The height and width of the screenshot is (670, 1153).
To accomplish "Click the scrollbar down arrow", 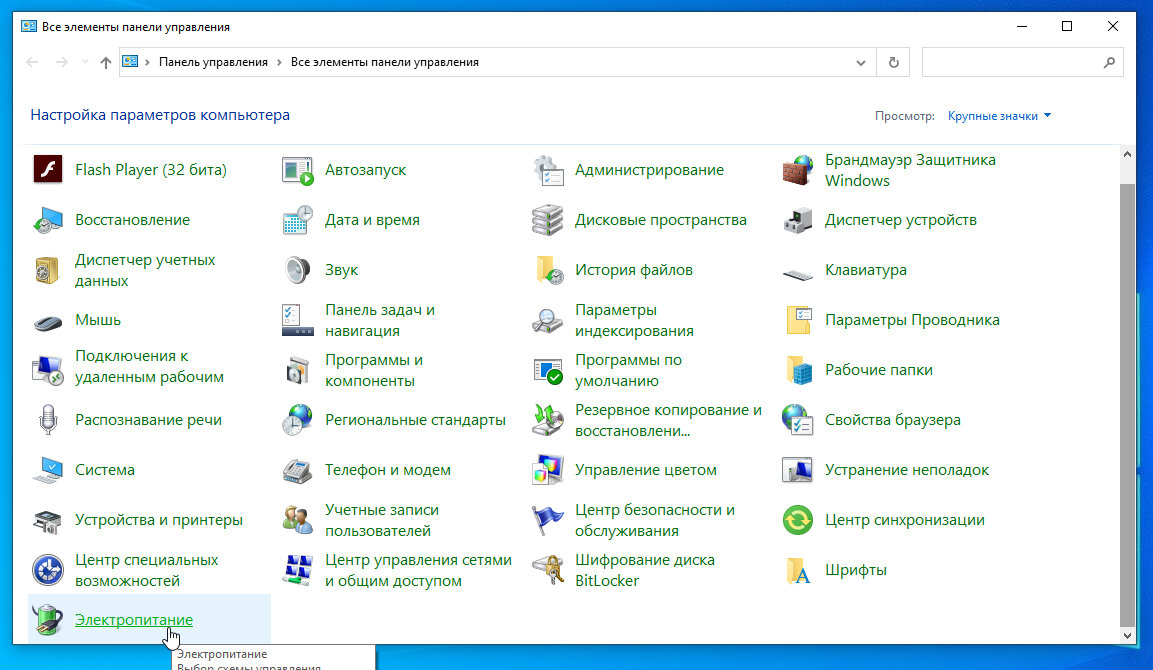I will click(1127, 635).
